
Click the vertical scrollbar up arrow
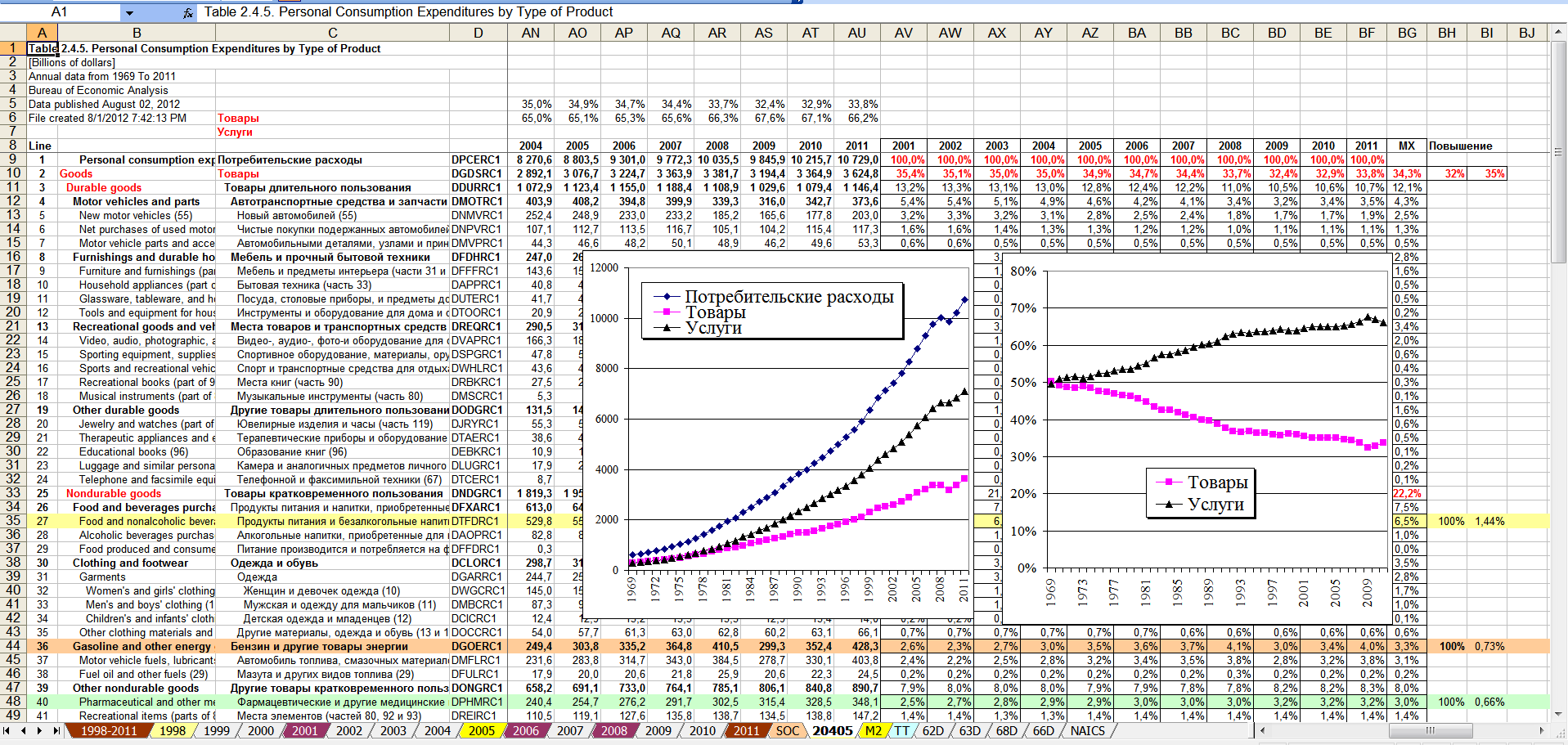[x=1558, y=33]
